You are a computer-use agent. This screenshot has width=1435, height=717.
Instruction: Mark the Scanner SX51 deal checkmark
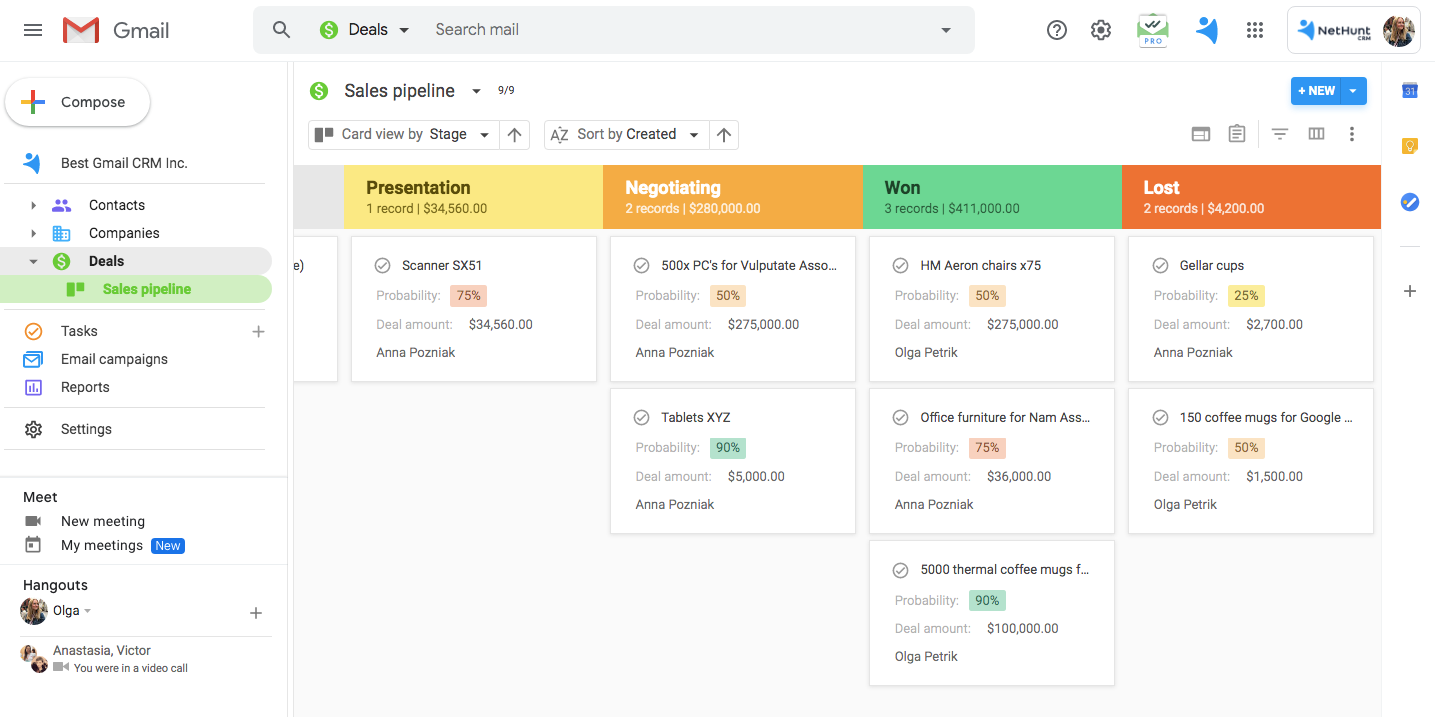click(x=382, y=265)
